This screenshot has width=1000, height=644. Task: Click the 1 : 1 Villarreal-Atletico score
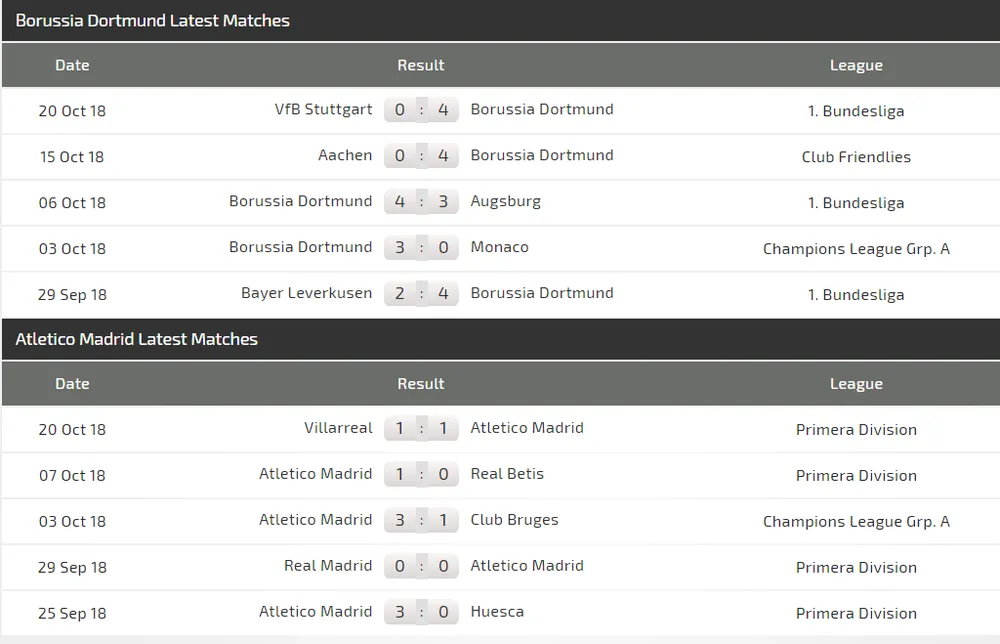pyautogui.click(x=421, y=429)
